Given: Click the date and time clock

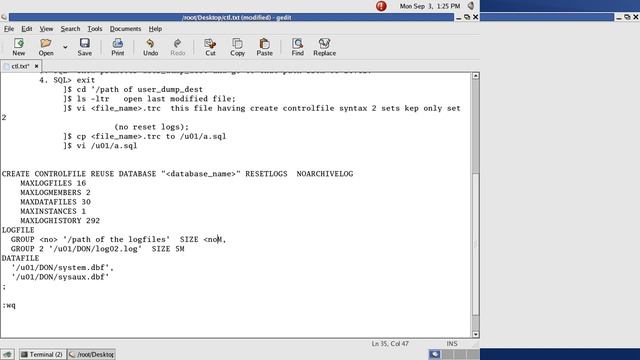Looking at the screenshot, I should (430, 6).
